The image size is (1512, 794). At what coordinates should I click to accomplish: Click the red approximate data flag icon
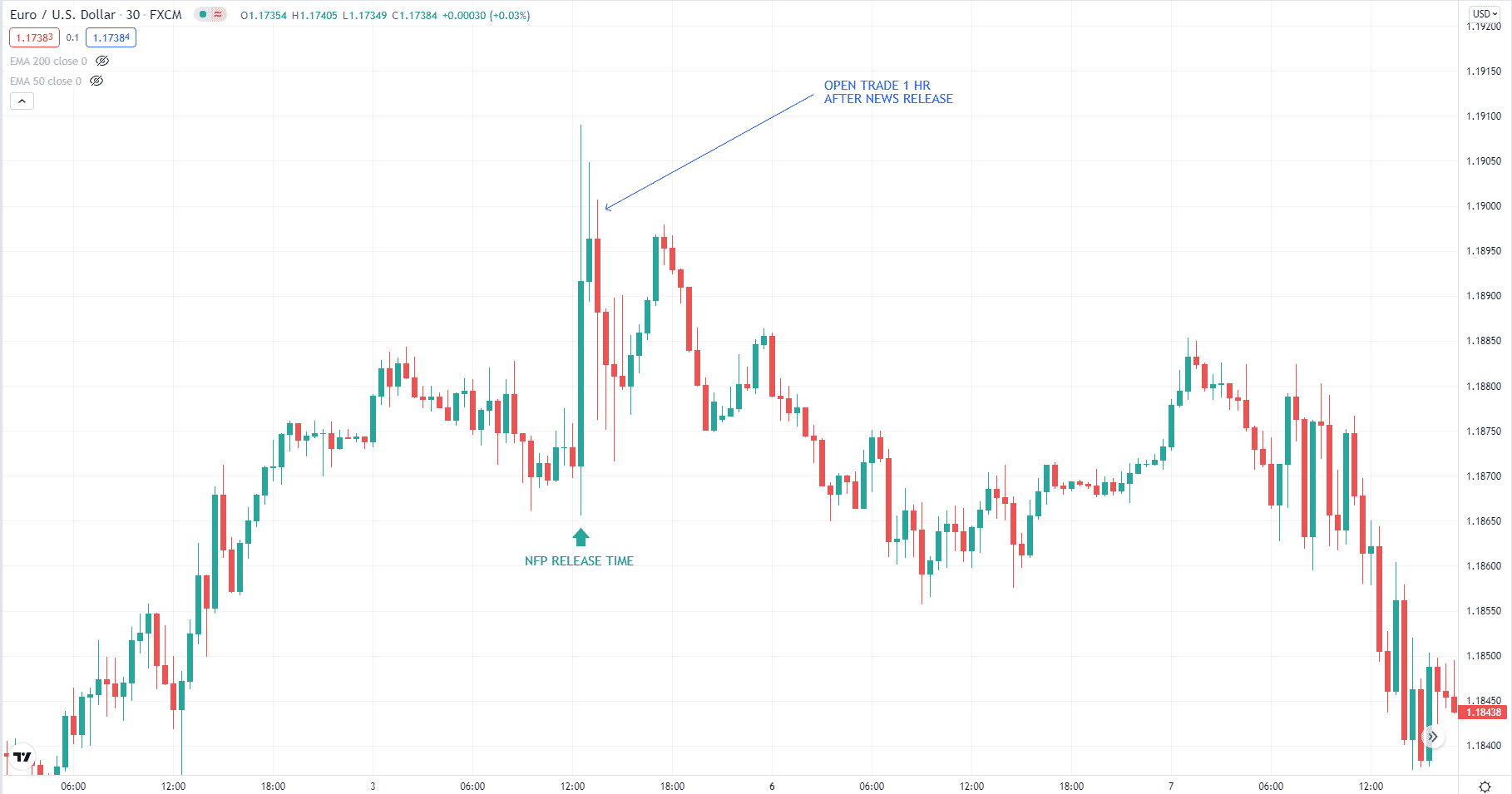point(218,14)
